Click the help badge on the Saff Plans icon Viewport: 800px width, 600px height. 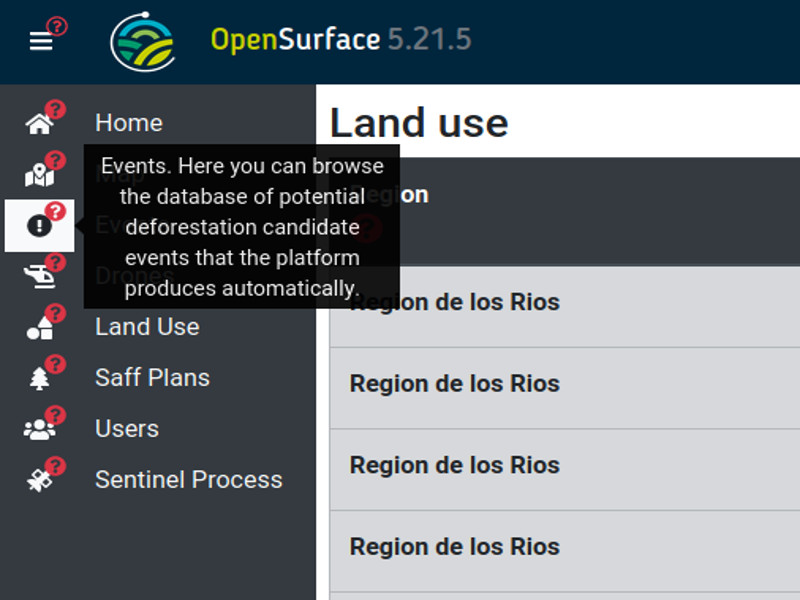tap(55, 364)
